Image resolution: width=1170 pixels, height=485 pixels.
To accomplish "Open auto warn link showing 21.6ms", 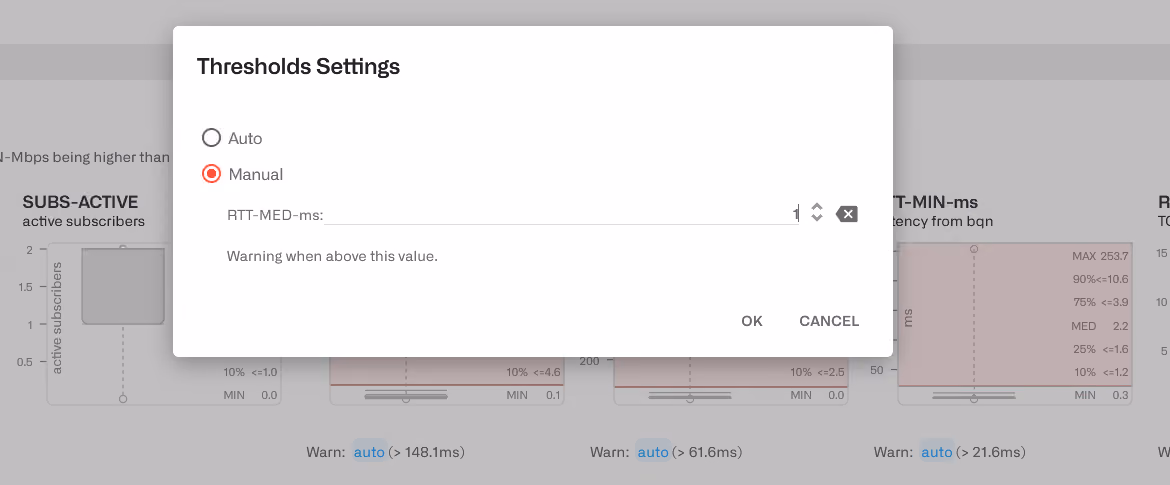I will tap(936, 452).
